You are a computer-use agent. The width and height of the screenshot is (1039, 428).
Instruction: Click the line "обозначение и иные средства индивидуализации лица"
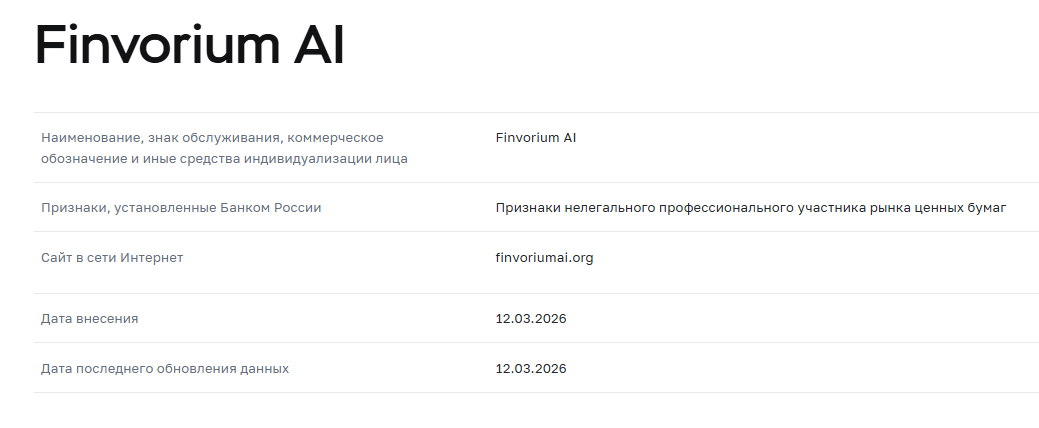pos(224,158)
